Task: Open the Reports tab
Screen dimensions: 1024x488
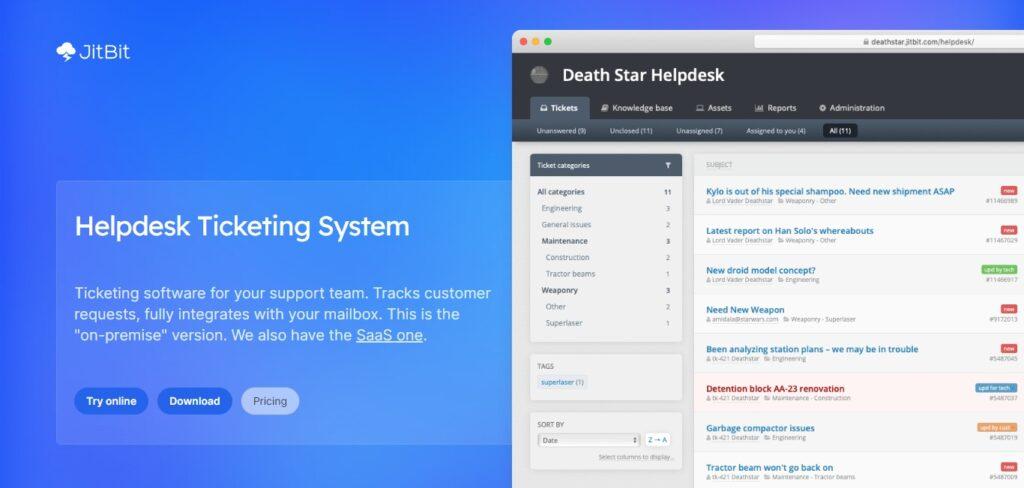Action: (x=775, y=108)
